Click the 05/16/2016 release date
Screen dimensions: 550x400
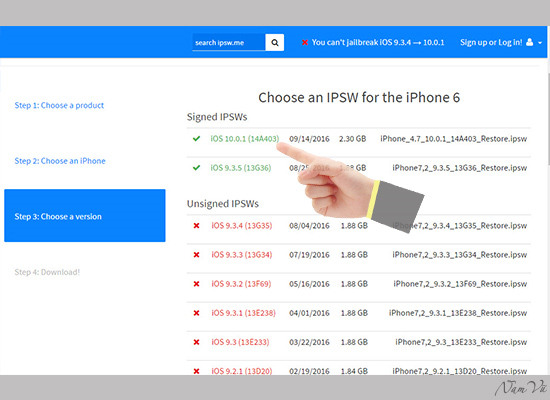pos(309,284)
